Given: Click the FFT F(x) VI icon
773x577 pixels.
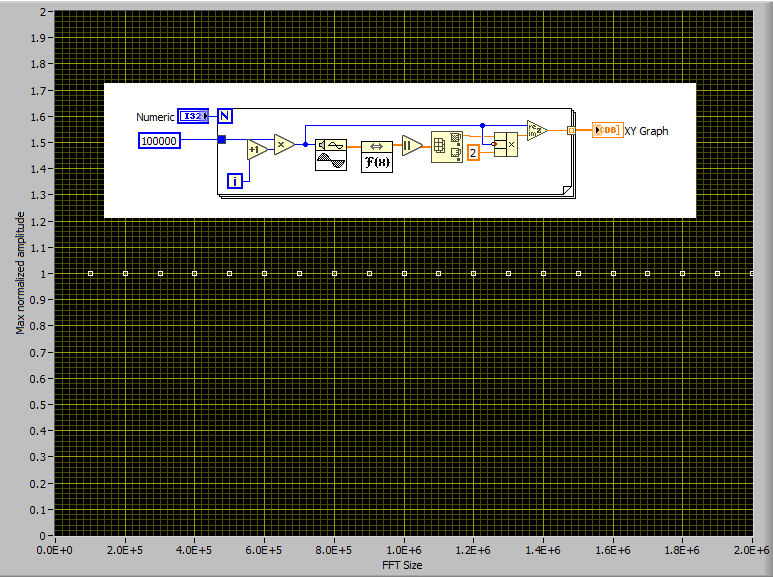Looking at the screenshot, I should coord(377,155).
